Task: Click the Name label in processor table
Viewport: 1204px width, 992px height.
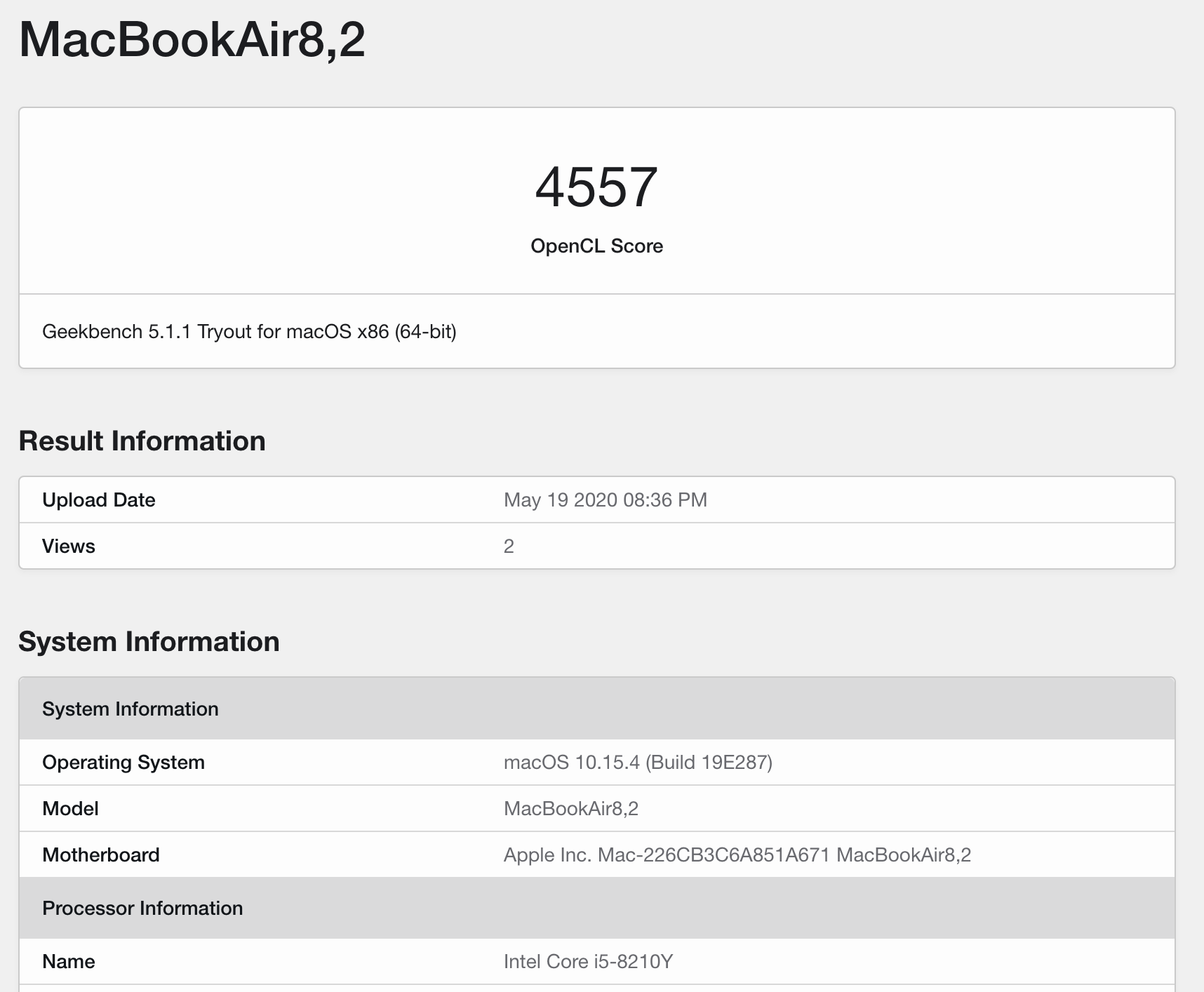Action: (69, 961)
